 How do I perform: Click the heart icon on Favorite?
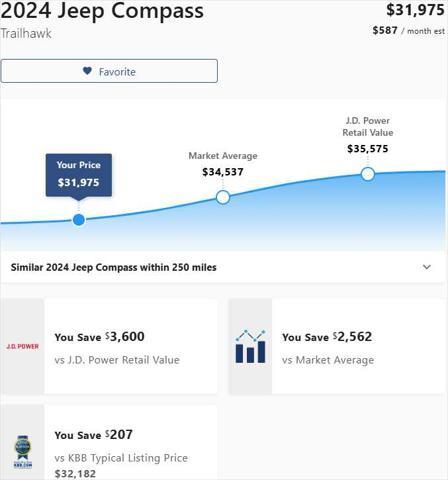[87, 71]
